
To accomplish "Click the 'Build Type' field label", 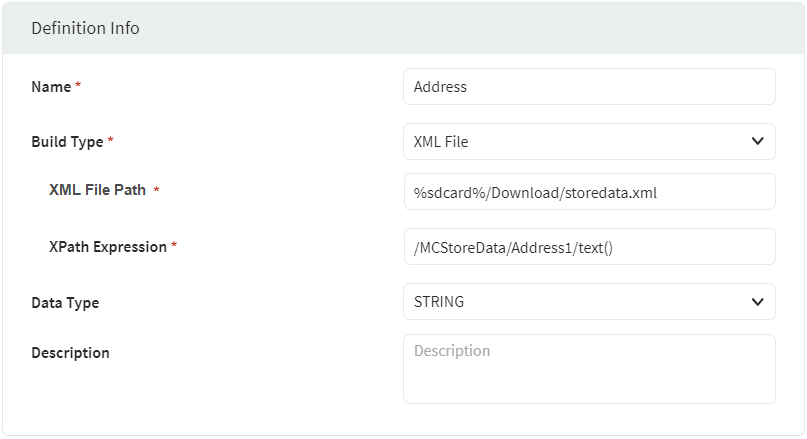I will click(x=67, y=142).
